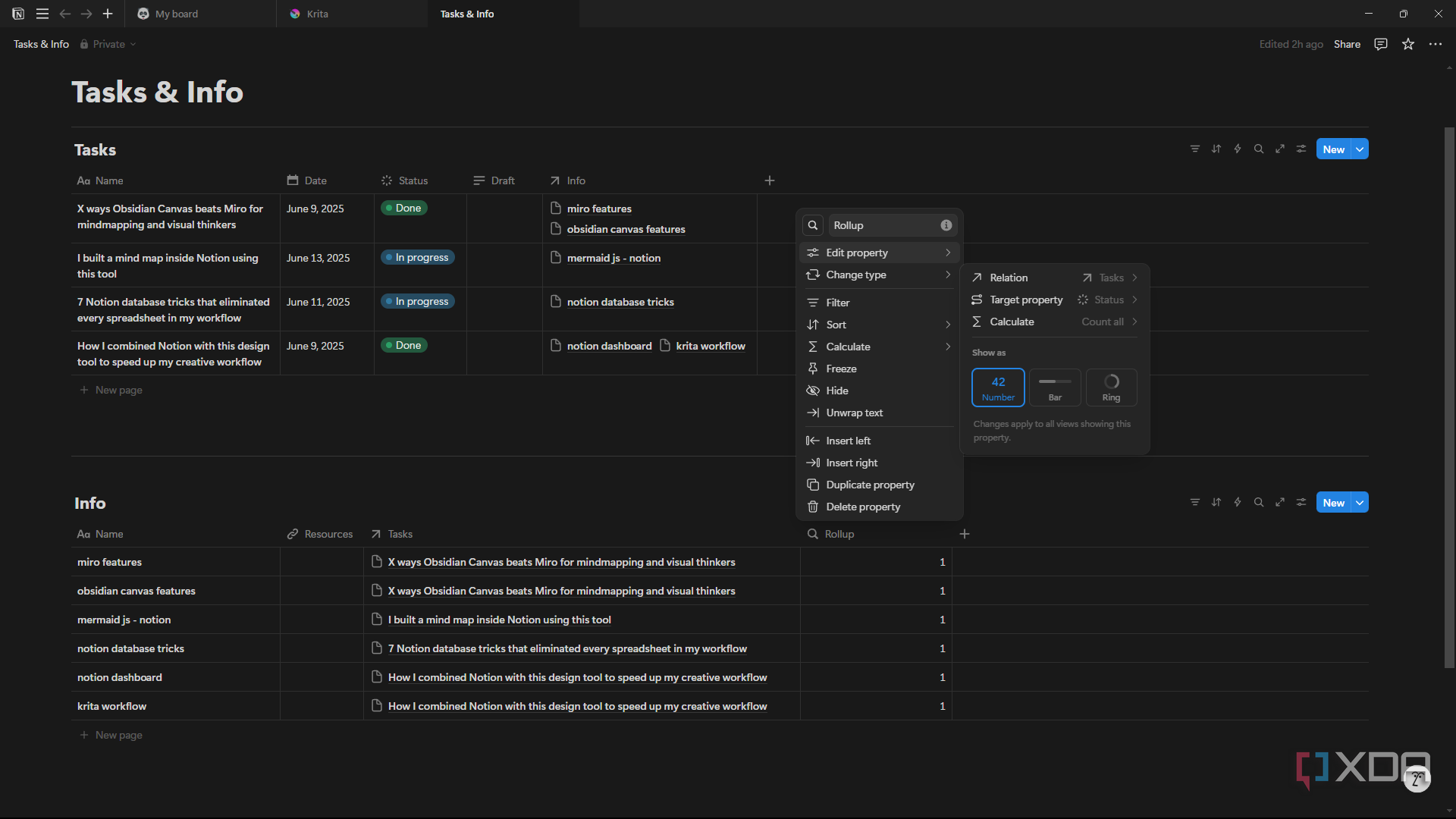
Task: Open a new tab with the plus icon
Action: point(108,14)
